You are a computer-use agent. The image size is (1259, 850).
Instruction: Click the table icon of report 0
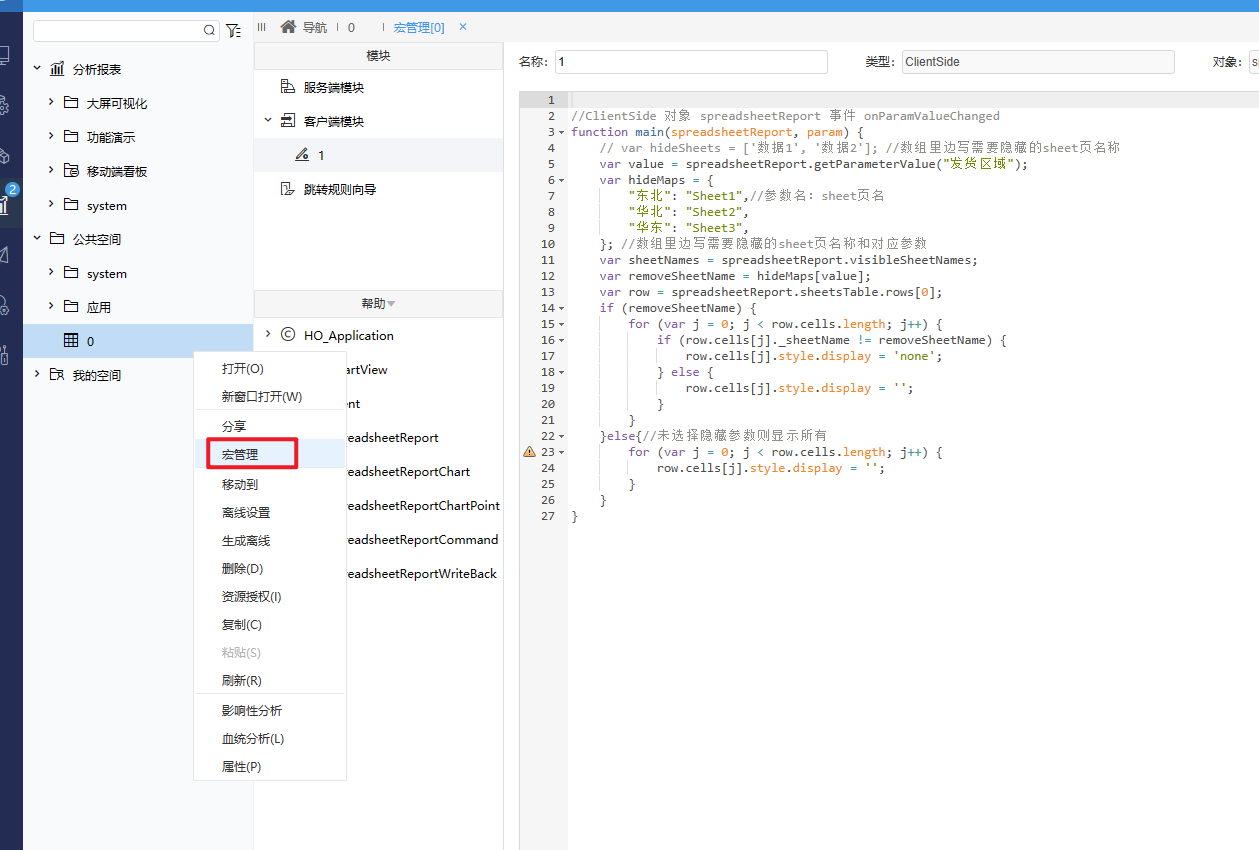coord(71,341)
